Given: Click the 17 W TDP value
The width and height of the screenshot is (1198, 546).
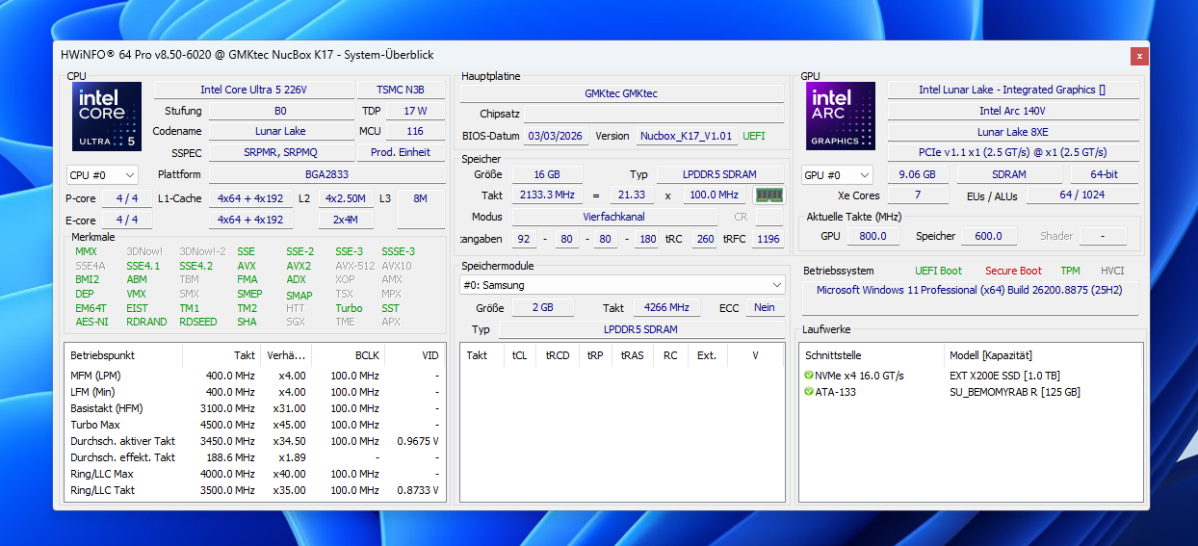Looking at the screenshot, I should click(x=415, y=111).
